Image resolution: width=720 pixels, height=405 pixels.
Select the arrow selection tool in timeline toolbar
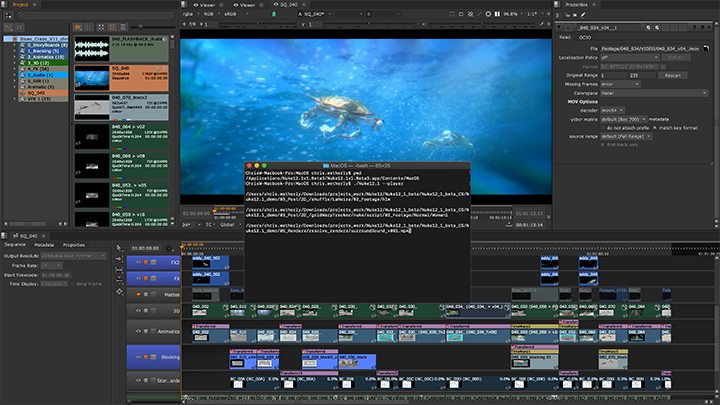coord(120,249)
